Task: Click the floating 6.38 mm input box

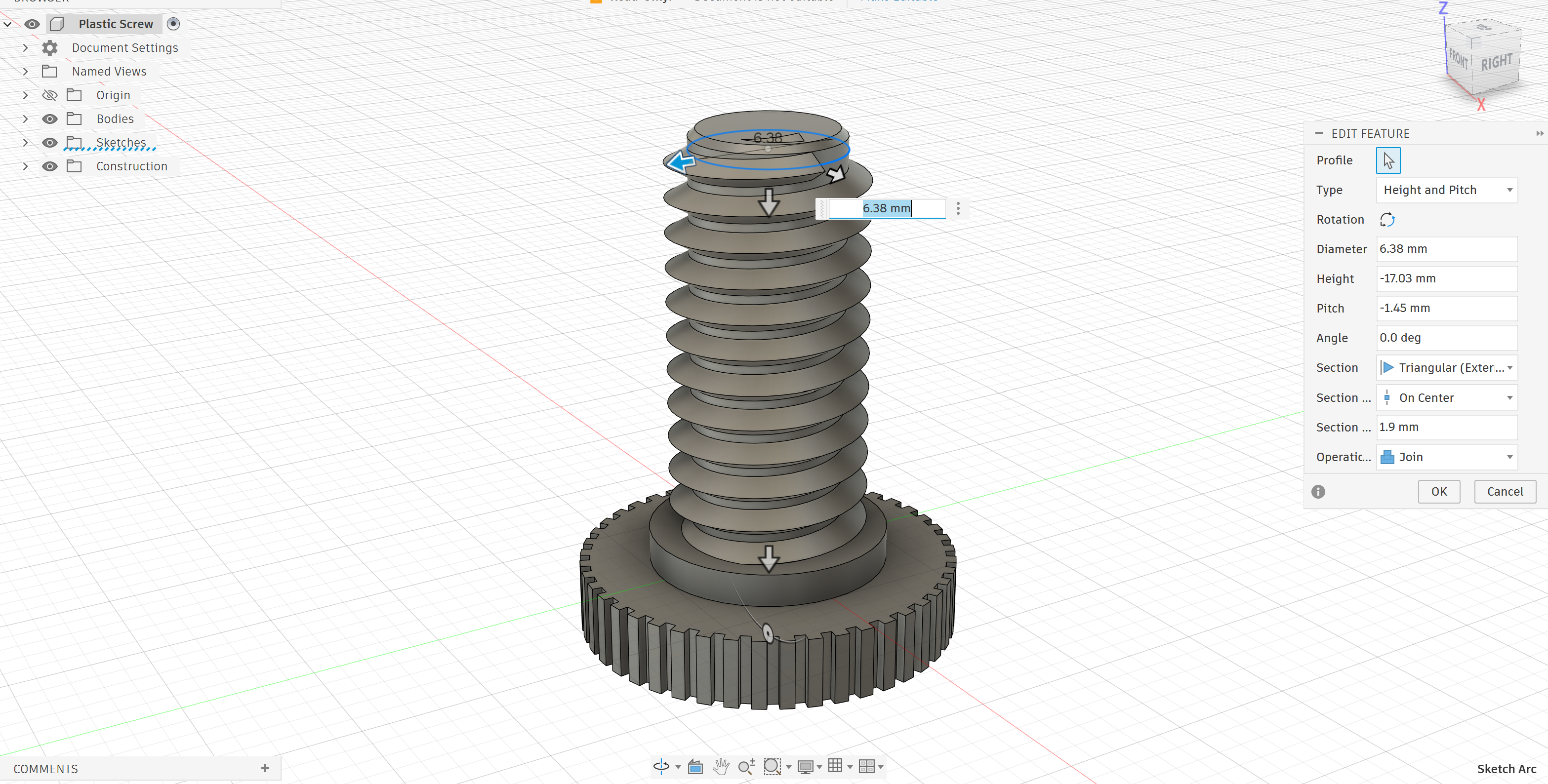Action: coord(887,208)
